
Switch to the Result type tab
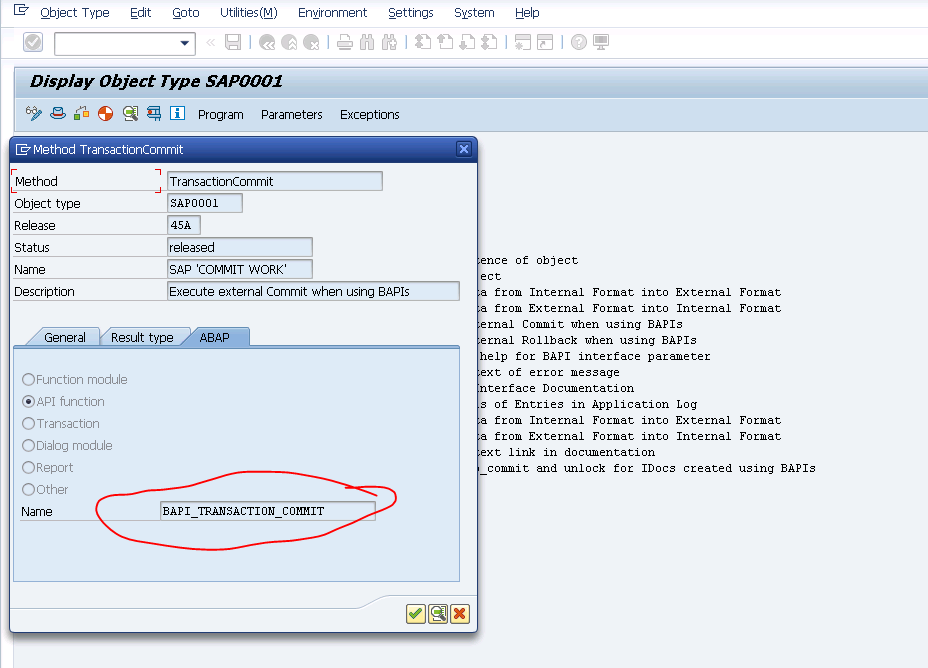pyautogui.click(x=145, y=337)
